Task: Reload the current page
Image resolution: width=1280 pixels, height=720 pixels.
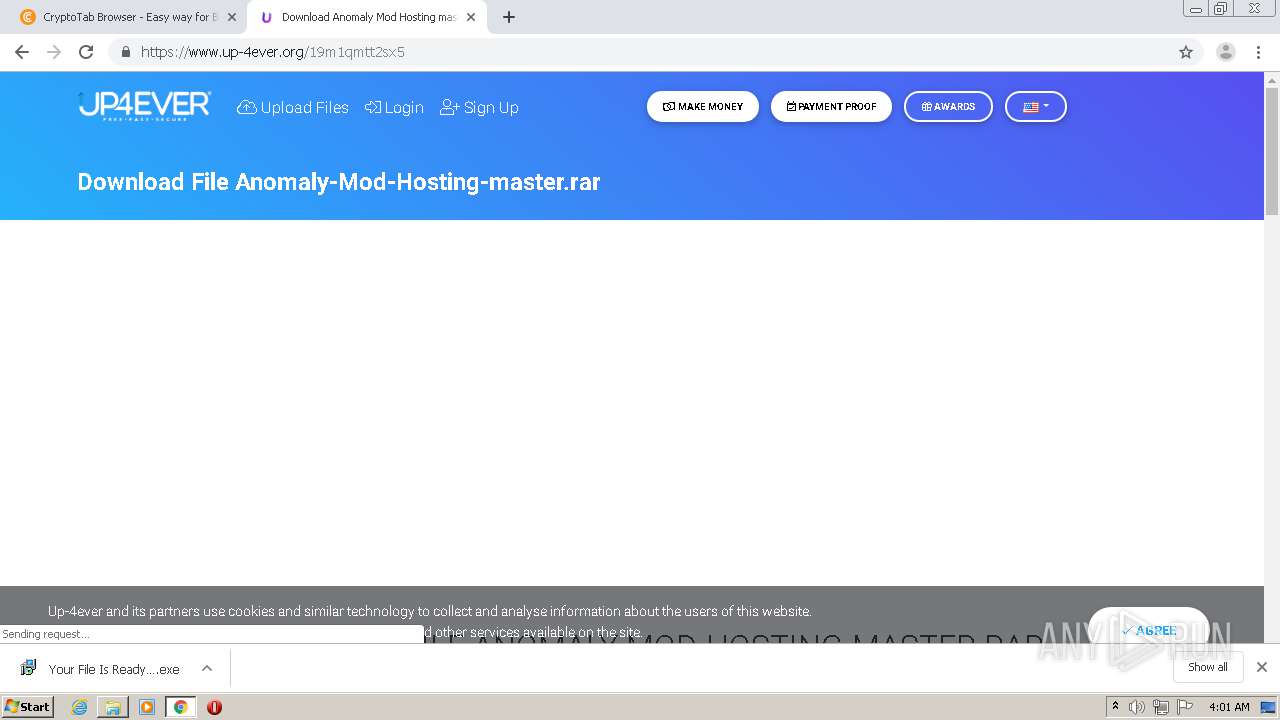Action: tap(86, 52)
